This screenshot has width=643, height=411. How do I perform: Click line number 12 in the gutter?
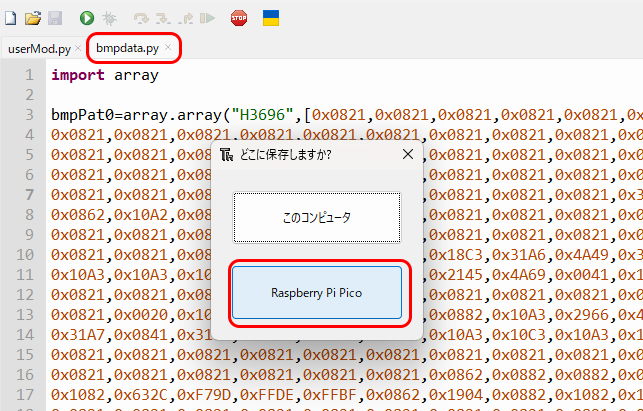point(25,295)
